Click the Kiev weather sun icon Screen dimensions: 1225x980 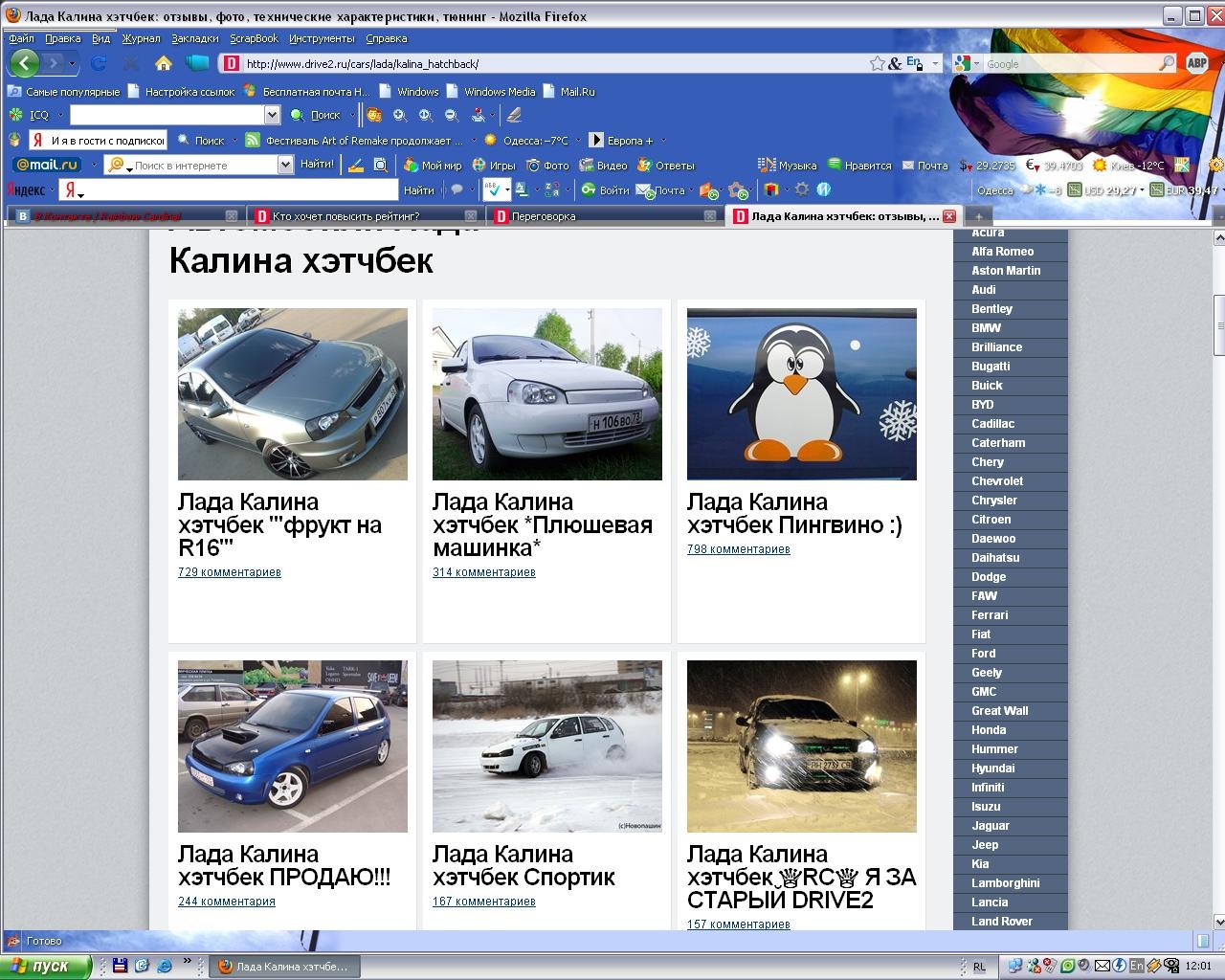[1101, 165]
